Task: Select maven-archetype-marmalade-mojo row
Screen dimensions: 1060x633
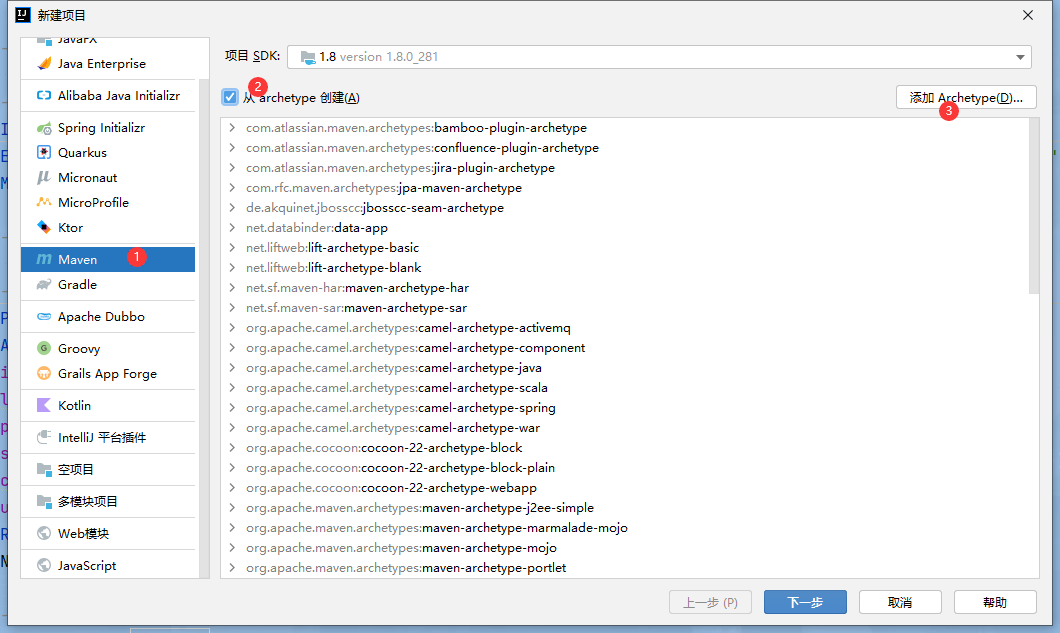Action: [x=624, y=528]
